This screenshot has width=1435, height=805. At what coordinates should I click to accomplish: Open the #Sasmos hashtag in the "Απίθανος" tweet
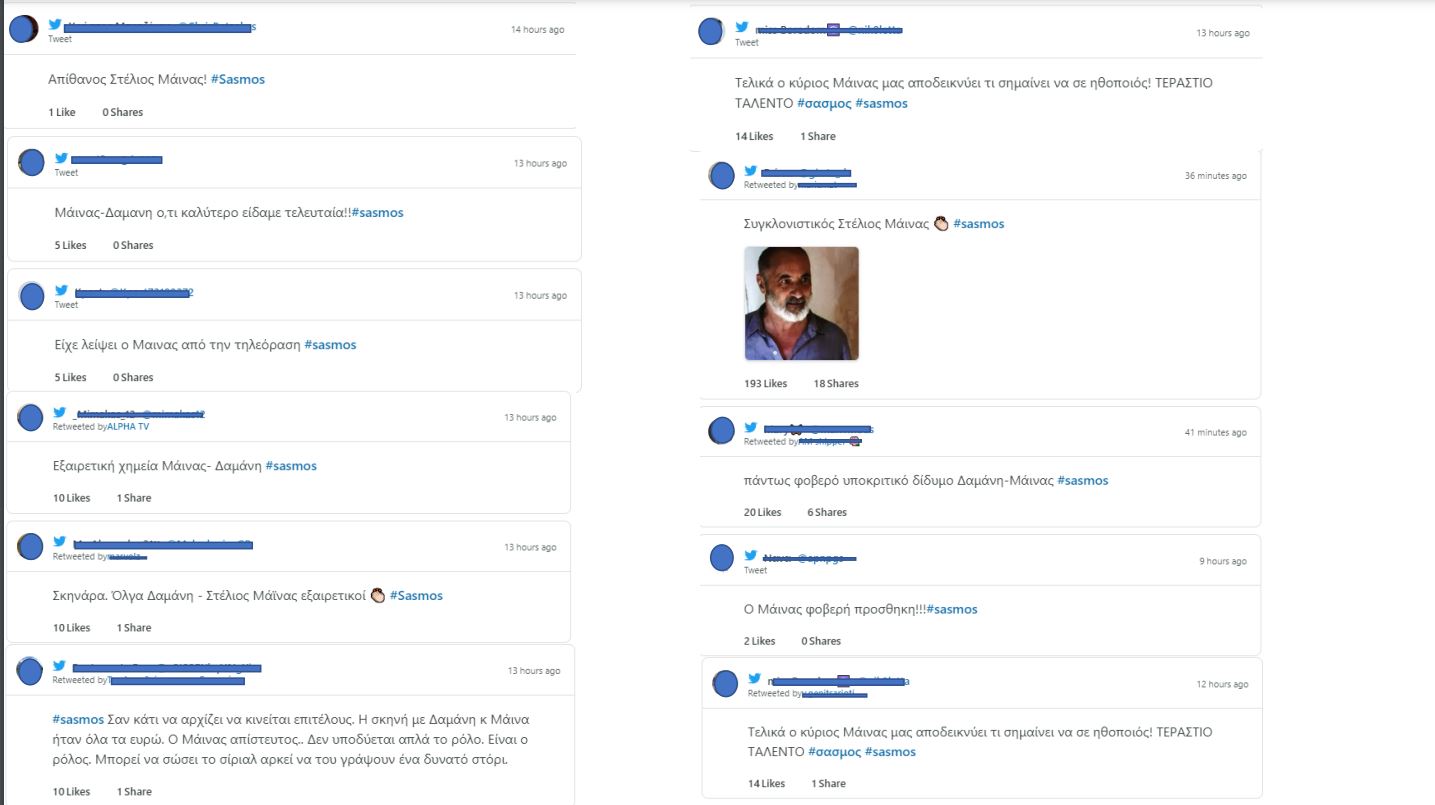click(238, 79)
